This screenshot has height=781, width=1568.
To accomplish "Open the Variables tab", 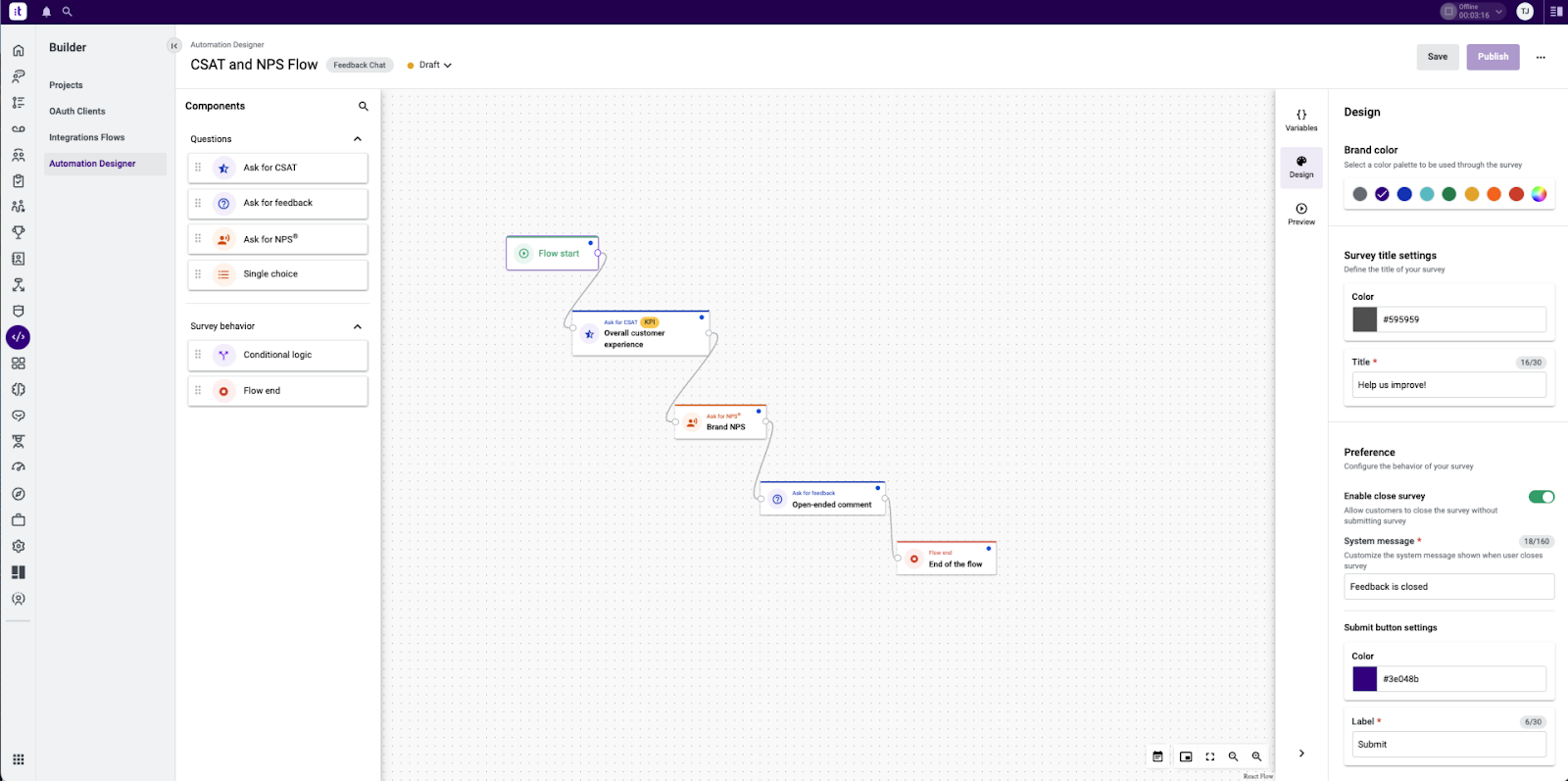I will coord(1301,120).
